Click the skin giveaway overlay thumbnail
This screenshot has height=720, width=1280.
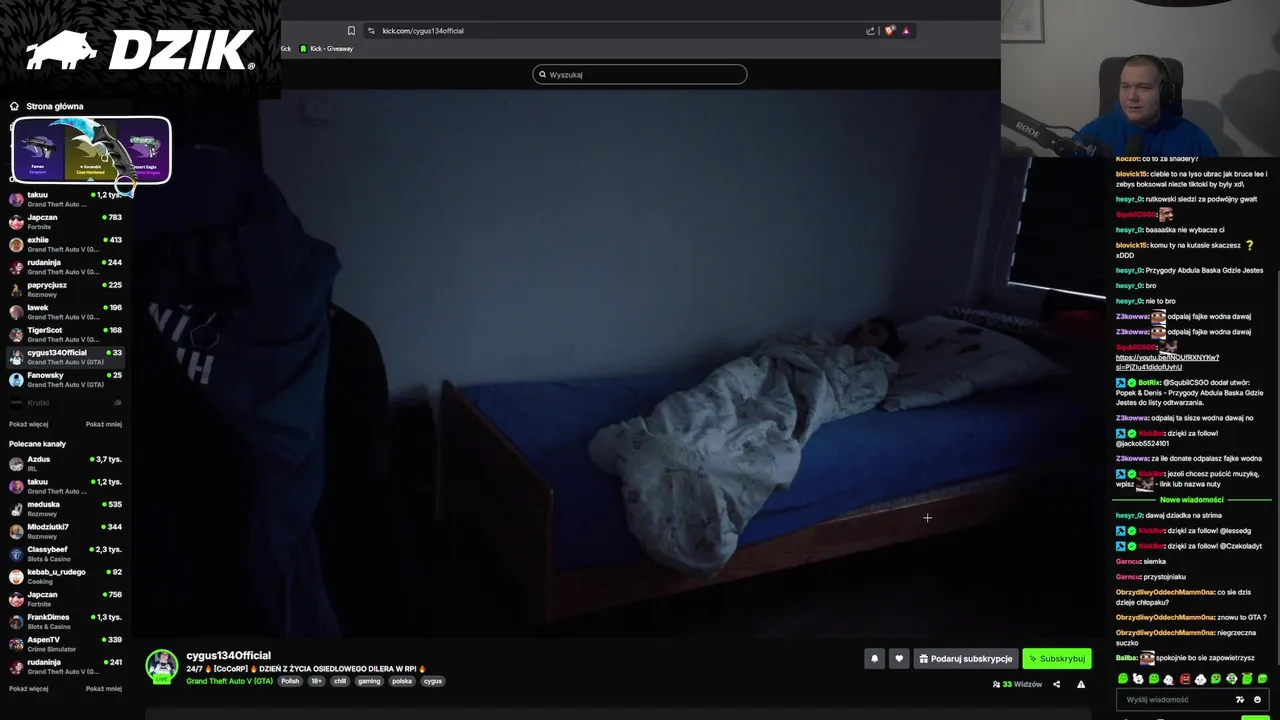tap(92, 151)
